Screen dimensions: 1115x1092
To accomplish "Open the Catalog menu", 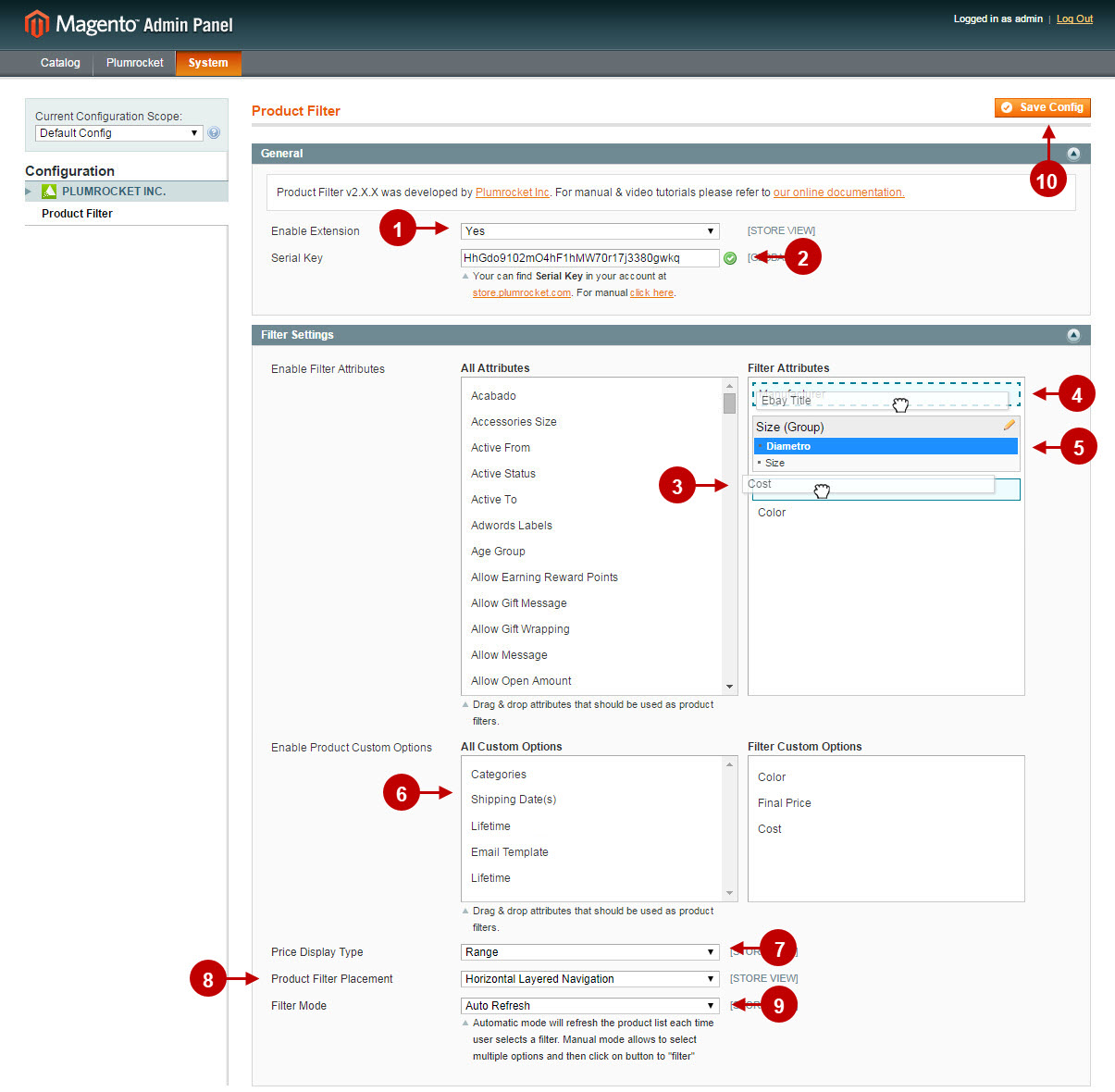I will pos(60,63).
